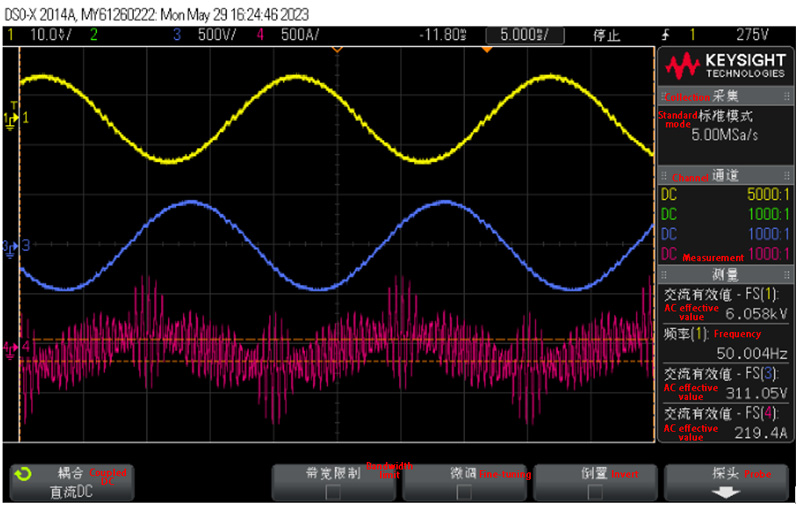
Task: Click the trigger rising edge icon
Action: (665, 35)
